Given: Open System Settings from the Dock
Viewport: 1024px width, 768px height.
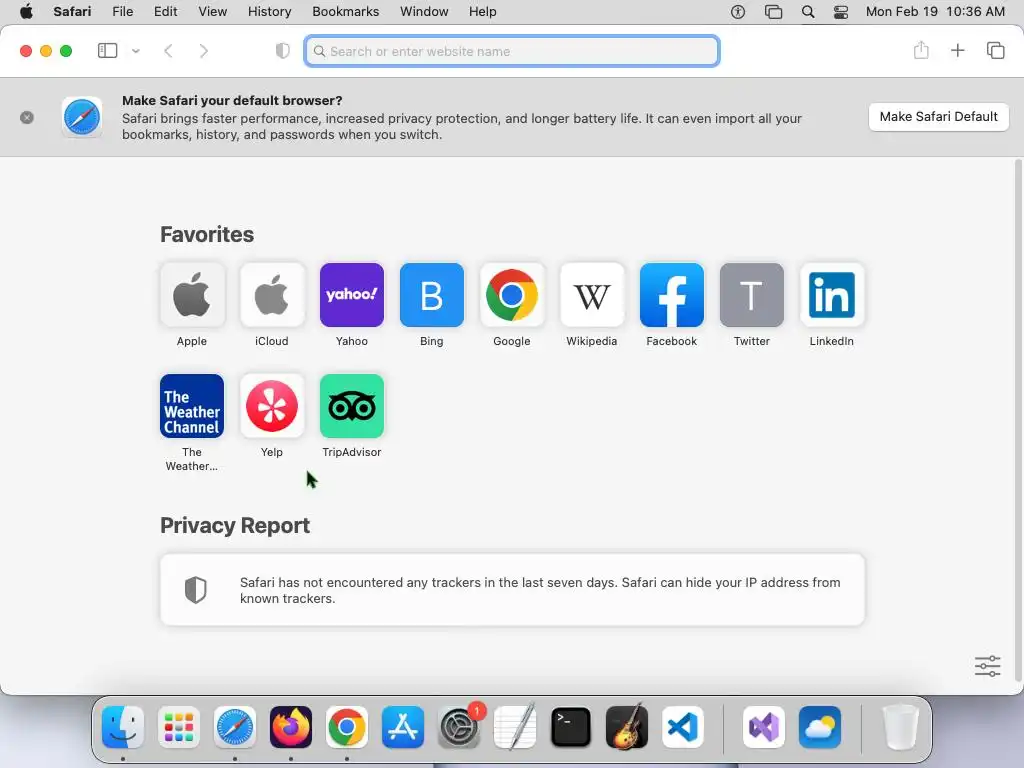Looking at the screenshot, I should [x=459, y=727].
